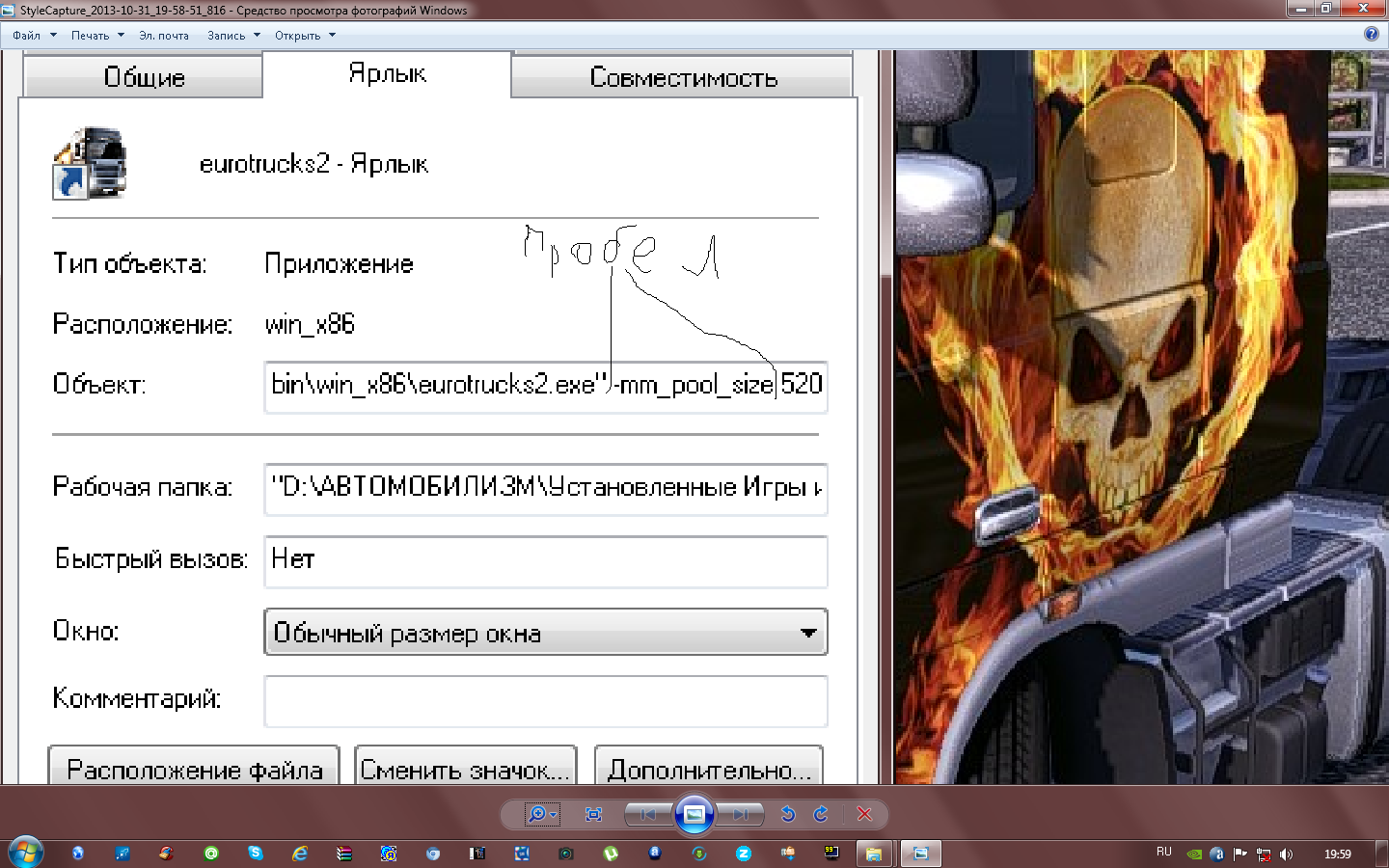The image size is (1389, 868).
Task: Open the zoom magnifier control
Action: click(541, 815)
